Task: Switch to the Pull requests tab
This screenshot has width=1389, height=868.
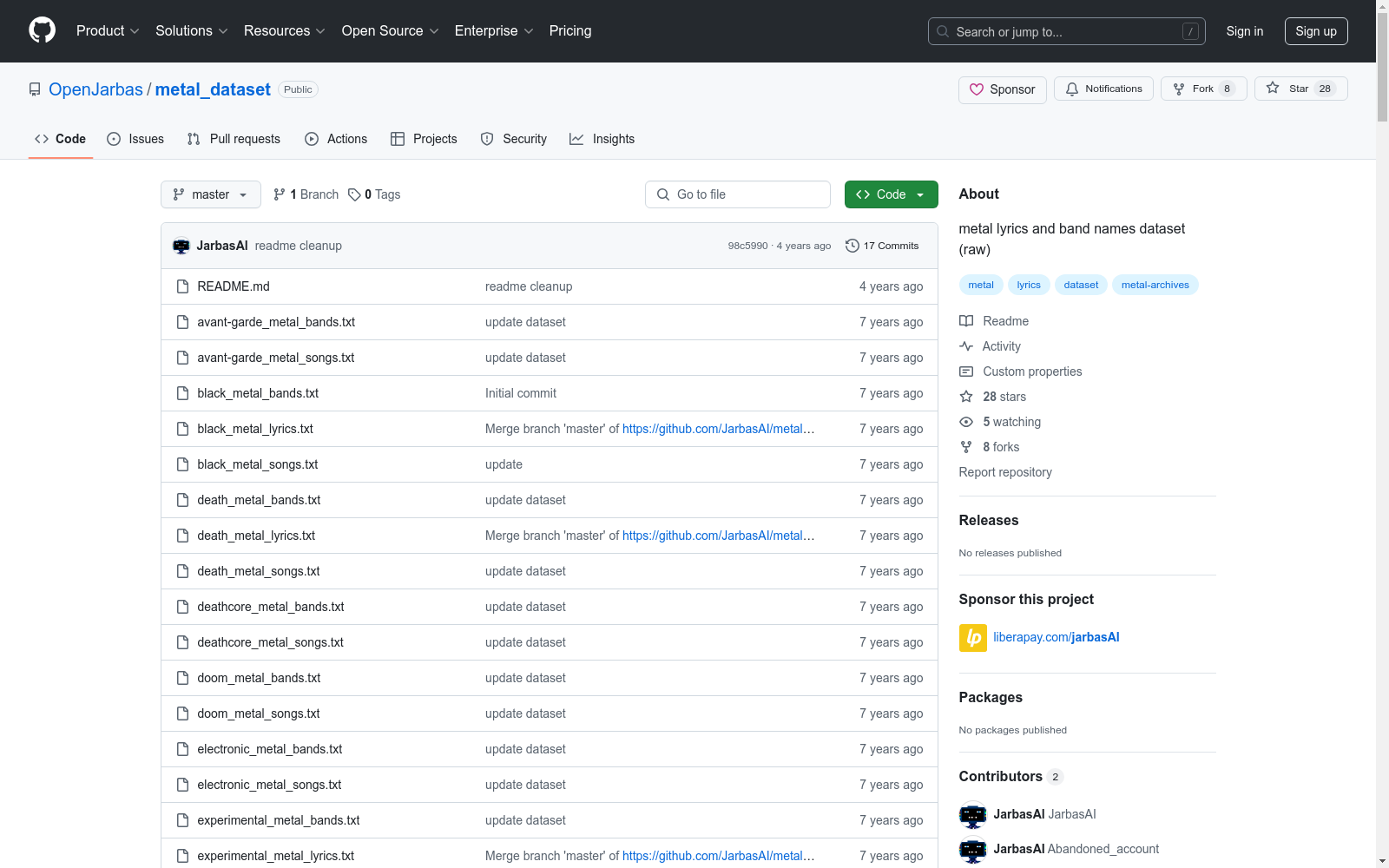Action: (234, 139)
